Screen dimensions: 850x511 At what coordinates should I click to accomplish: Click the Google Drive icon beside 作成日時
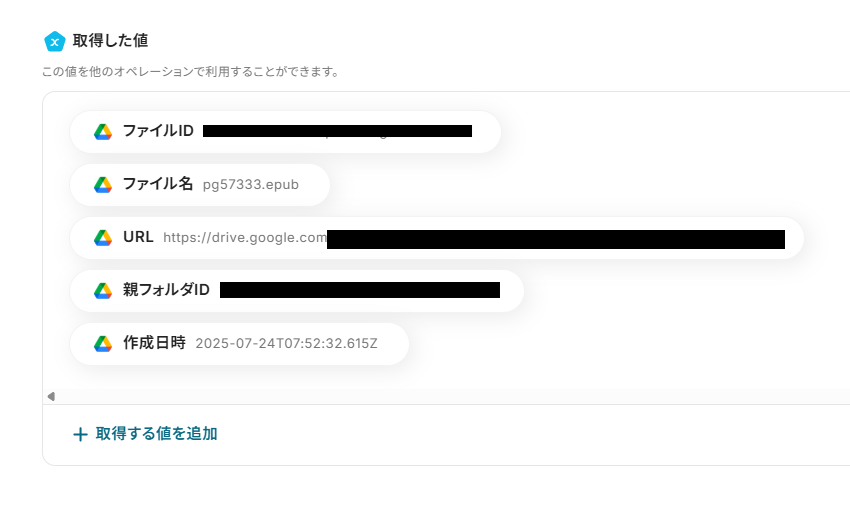103,344
